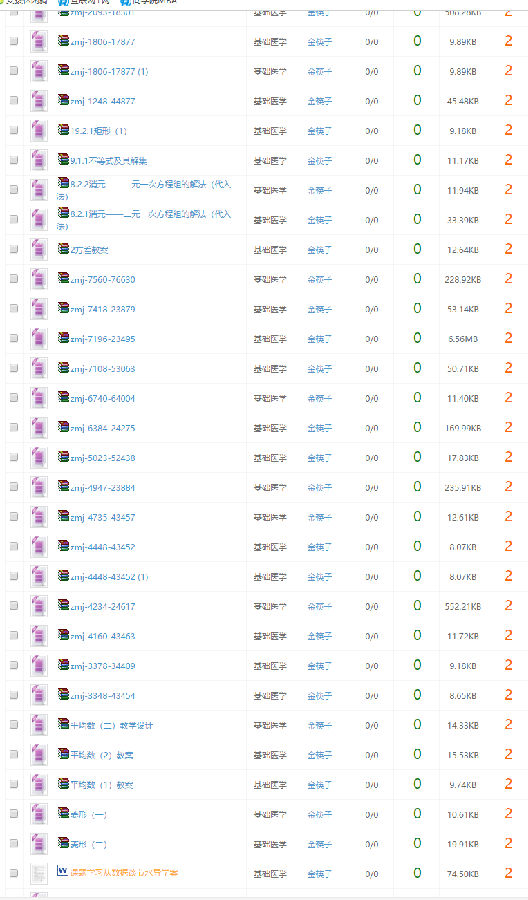Click the archive icon beside zmj-7560-76630
Viewport: 528px width, 900px height.
point(63,278)
